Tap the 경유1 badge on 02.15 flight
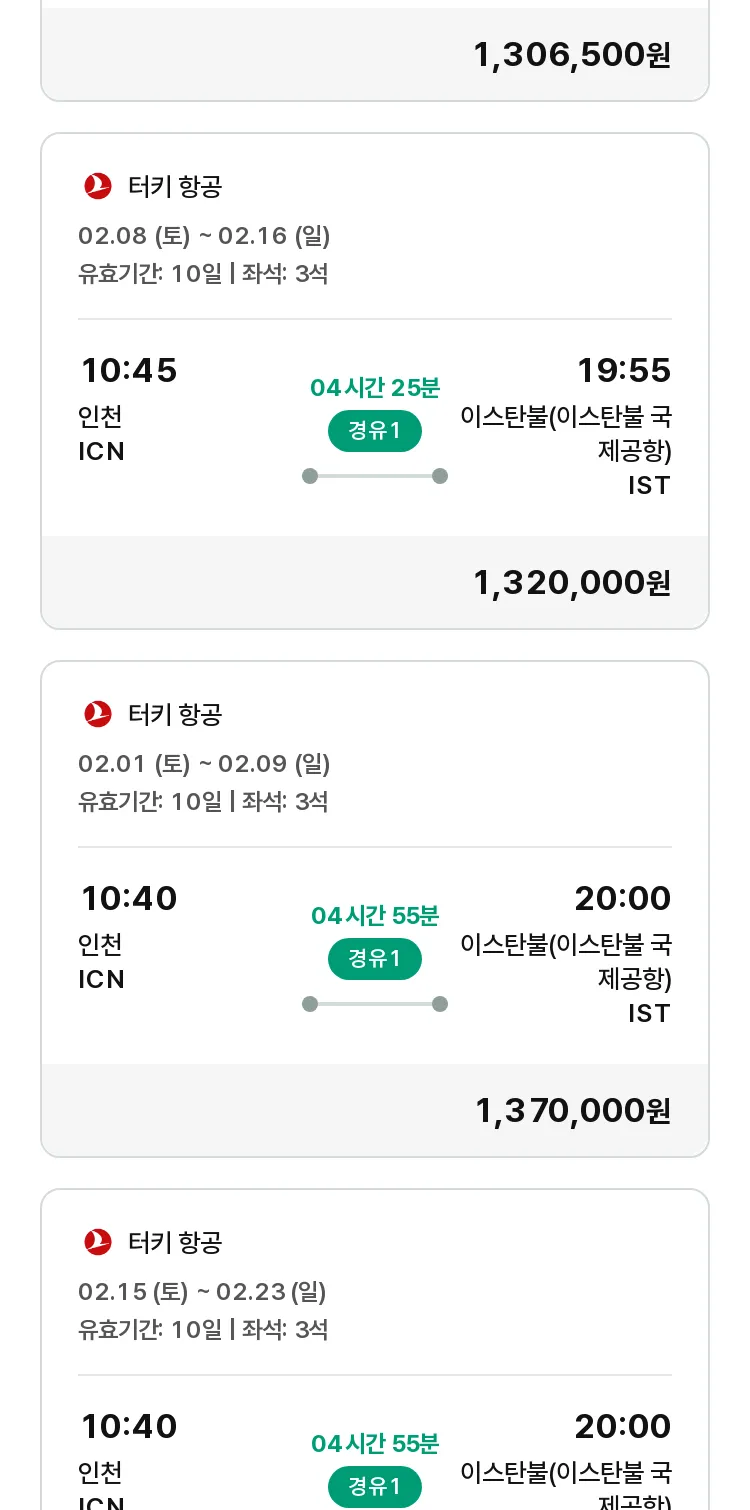This screenshot has width=750, height=1510. coord(375,1486)
